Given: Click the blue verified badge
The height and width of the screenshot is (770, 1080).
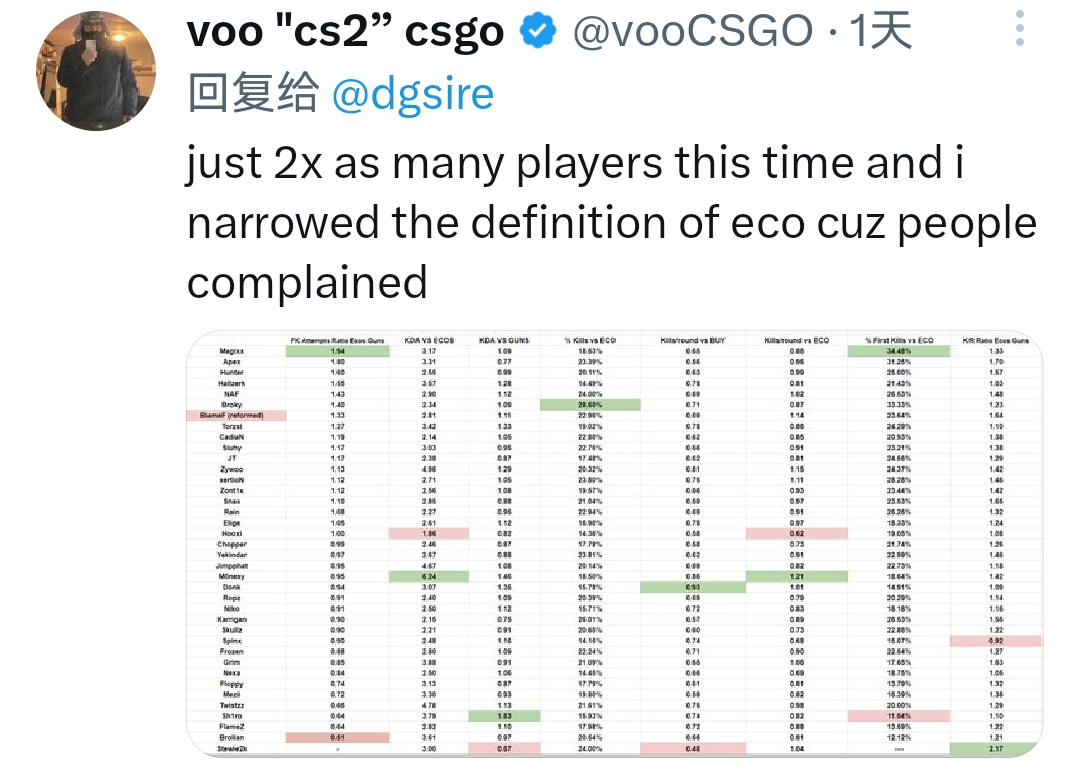Looking at the screenshot, I should pos(537,31).
